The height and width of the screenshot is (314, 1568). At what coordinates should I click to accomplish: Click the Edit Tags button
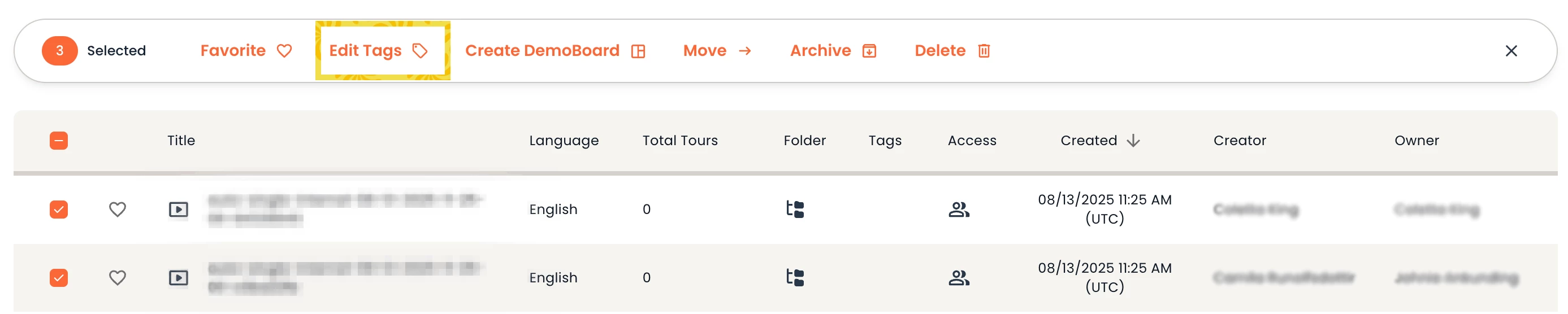click(x=378, y=50)
